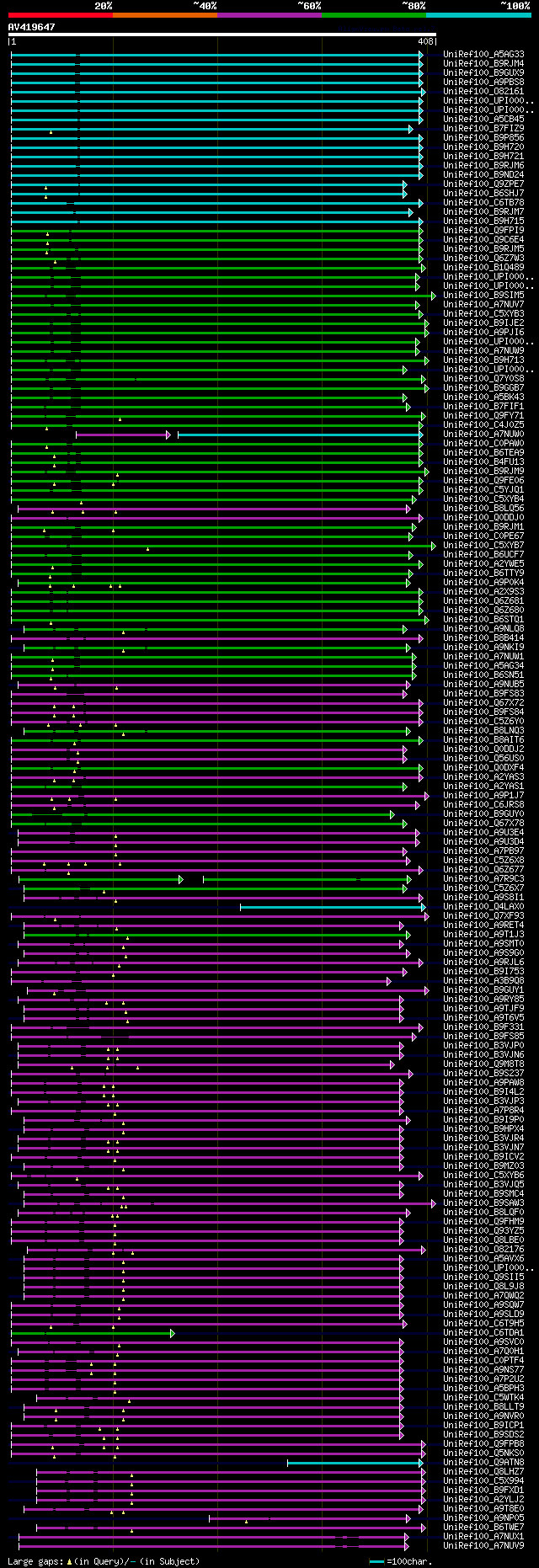Open hit UniRef100_B9S237

pos(483,1074)
